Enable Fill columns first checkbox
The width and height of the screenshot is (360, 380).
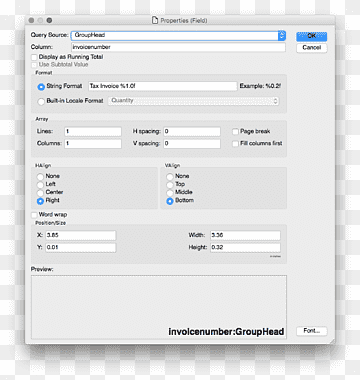click(x=235, y=144)
